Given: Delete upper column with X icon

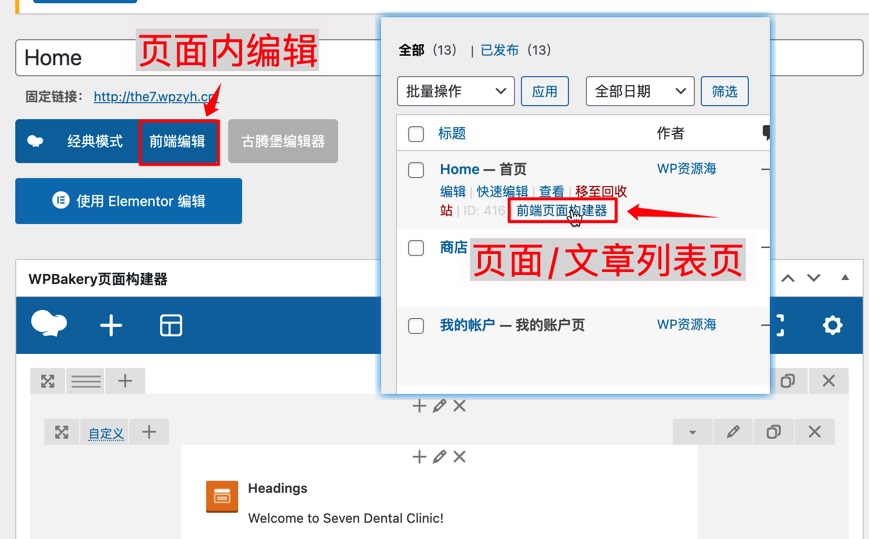Looking at the screenshot, I should click(459, 406).
